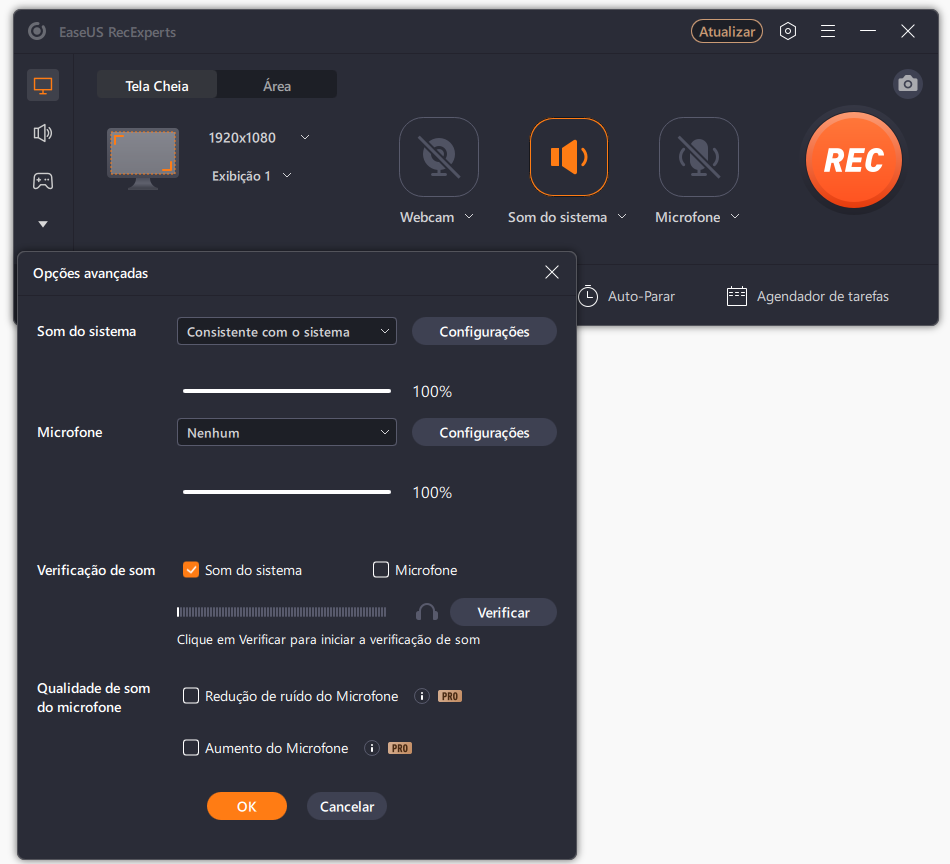Screen dimensions: 950x864
Task: Click the sound verification level meter
Action: coord(282,612)
